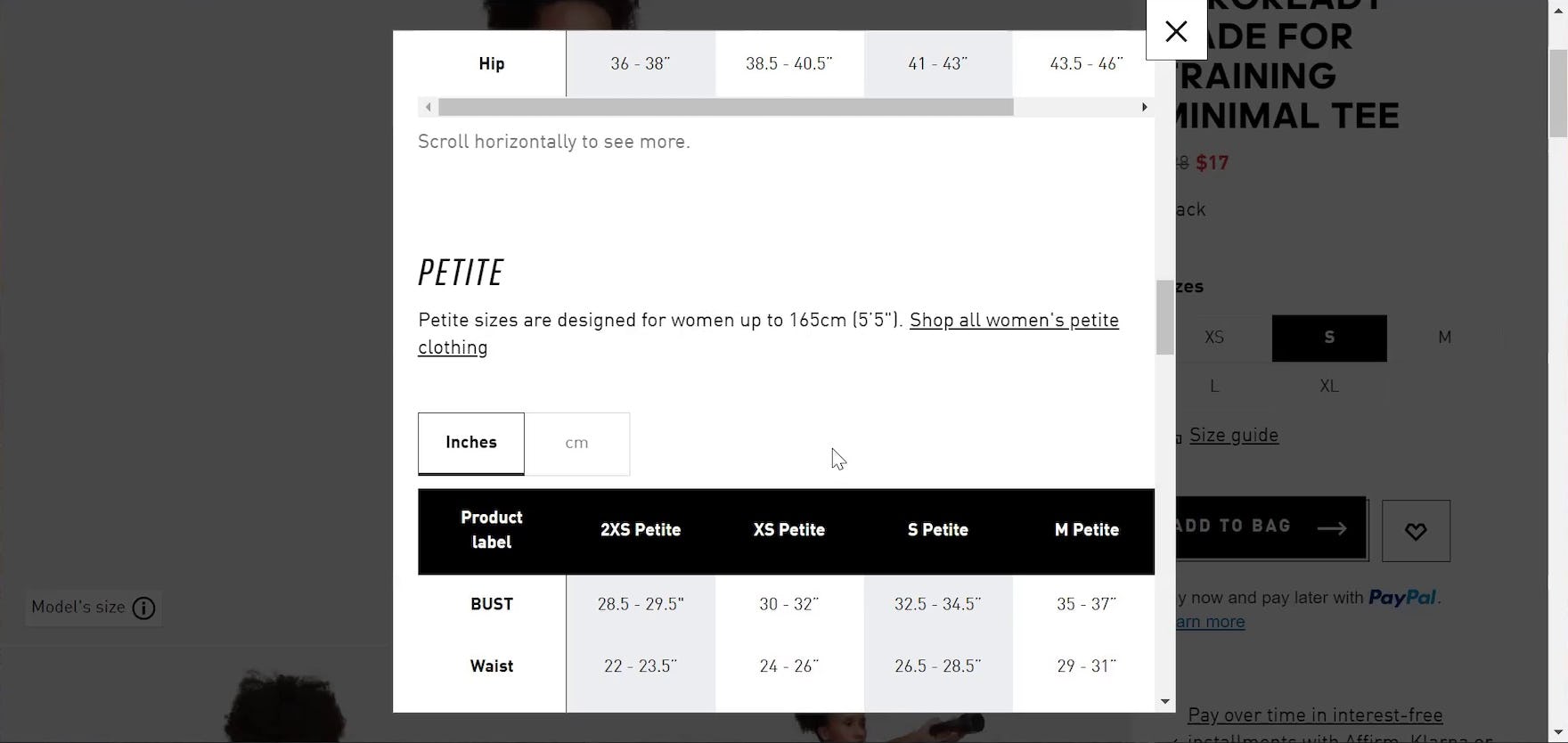This screenshot has height=743, width=1568.
Task: Choose size L
Action: 1213,386
